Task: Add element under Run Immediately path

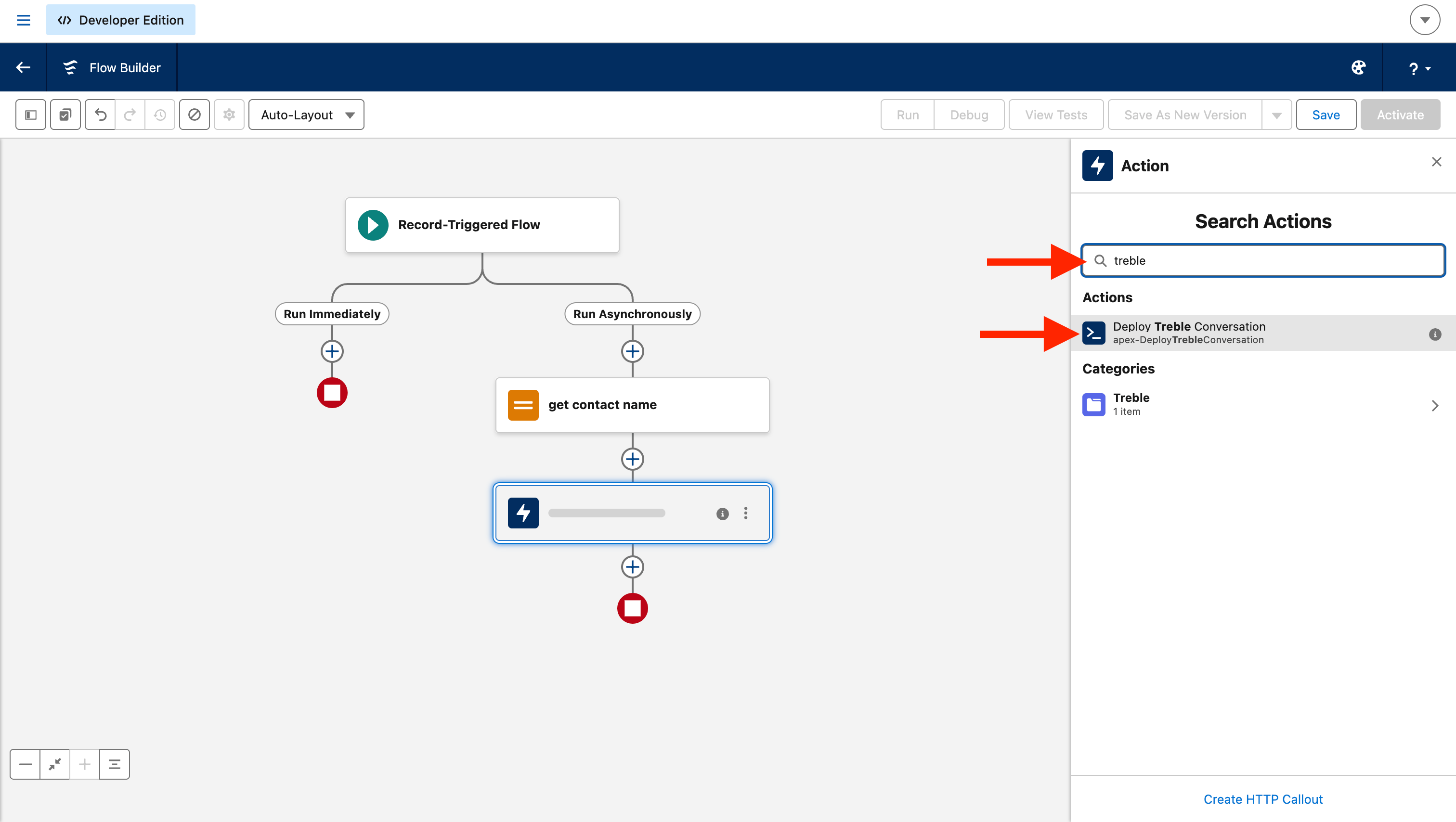Action: (x=332, y=351)
